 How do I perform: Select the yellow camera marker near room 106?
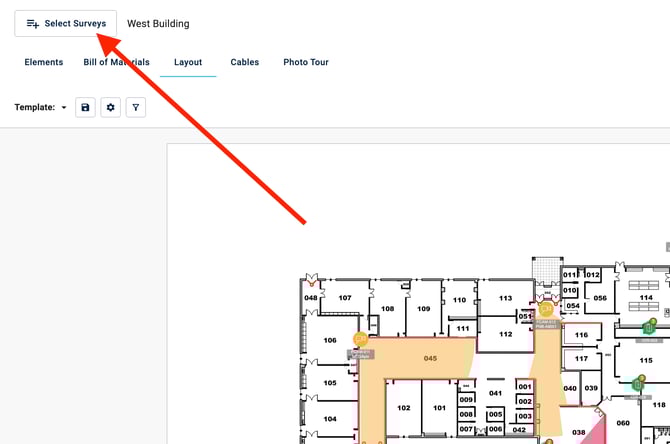pyautogui.click(x=360, y=340)
